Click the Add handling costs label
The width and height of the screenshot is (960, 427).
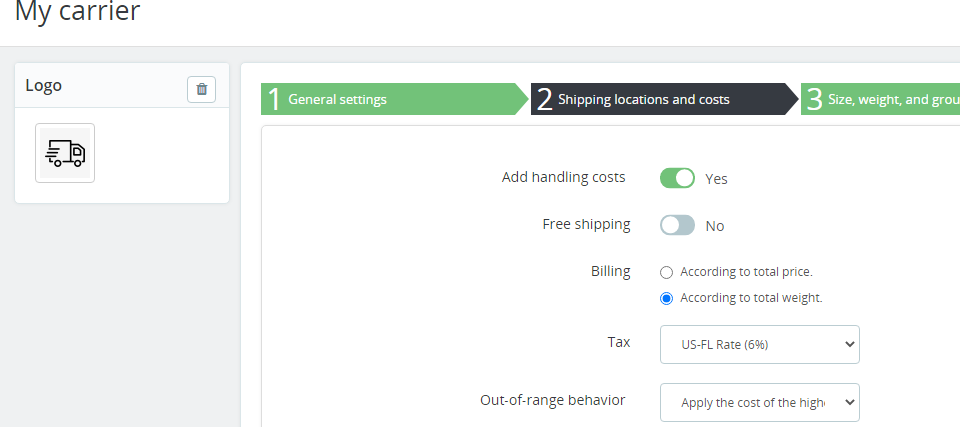point(563,177)
